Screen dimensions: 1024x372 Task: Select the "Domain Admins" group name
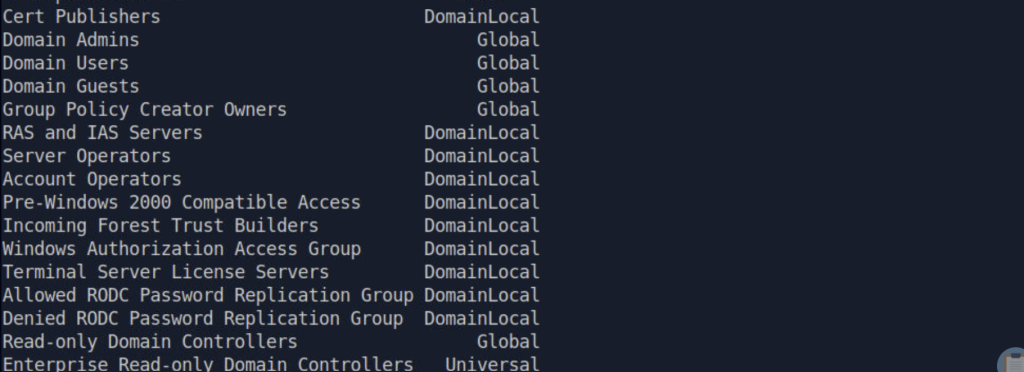[71, 40]
